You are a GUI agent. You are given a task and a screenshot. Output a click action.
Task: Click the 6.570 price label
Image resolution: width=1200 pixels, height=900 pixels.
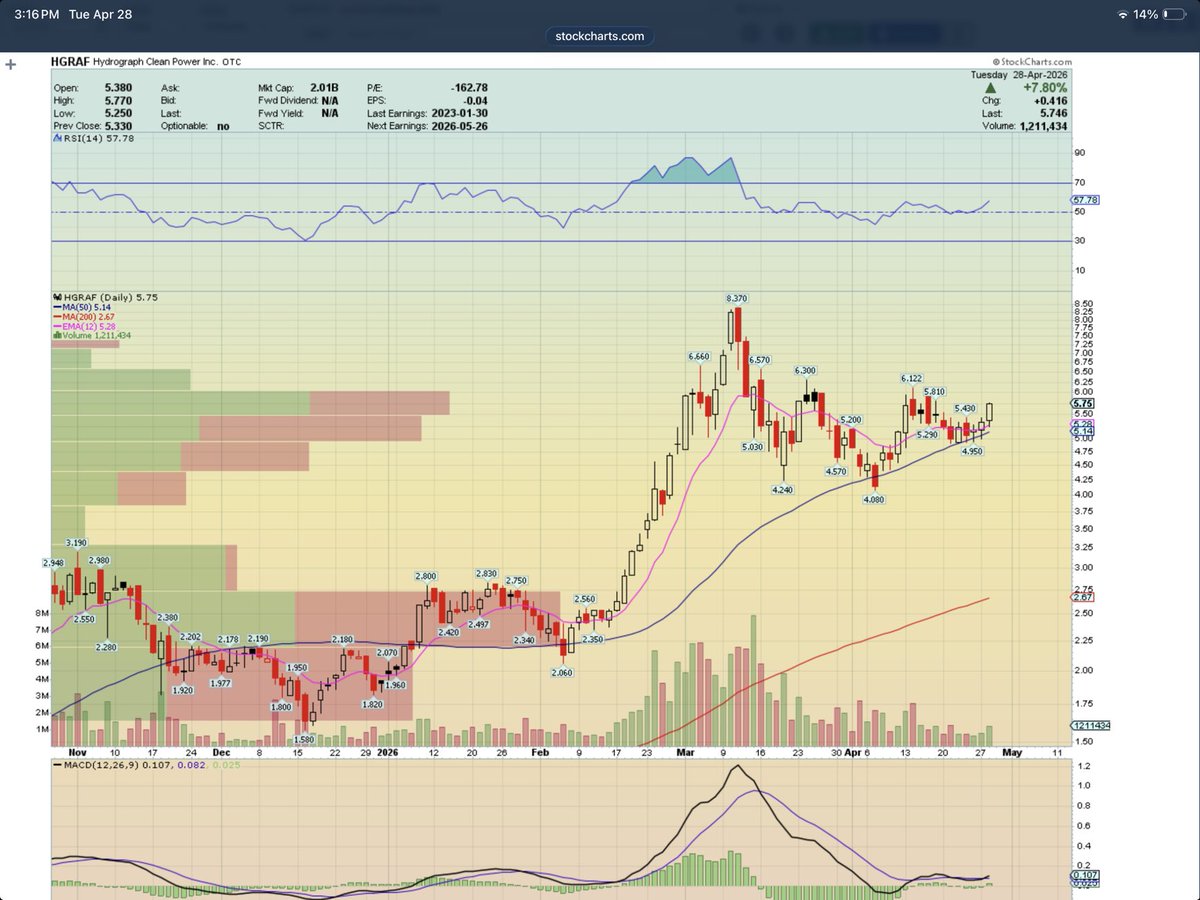click(x=759, y=360)
